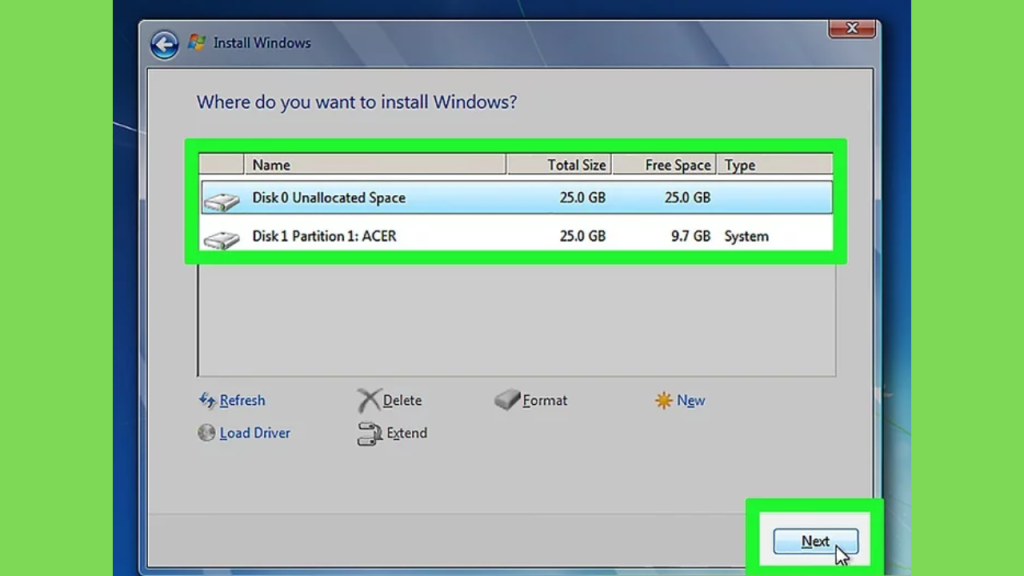Screen dimensions: 1024x576
Task: Click the 9.7 GB free space value
Action: tap(690, 236)
